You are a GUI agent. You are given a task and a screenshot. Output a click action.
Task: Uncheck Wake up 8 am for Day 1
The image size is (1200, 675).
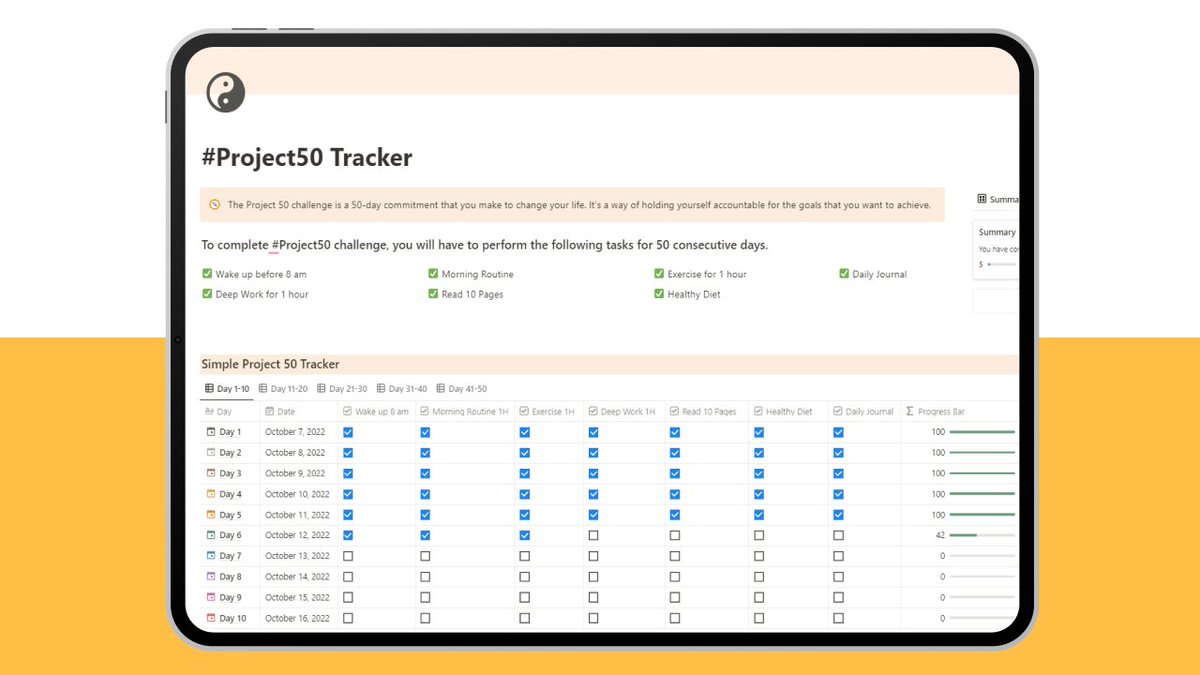coord(348,432)
